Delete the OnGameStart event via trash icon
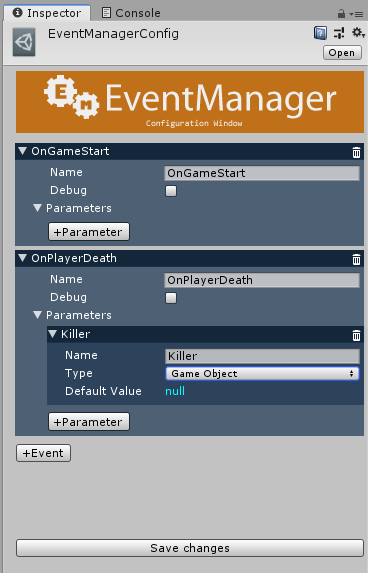The image size is (368, 573). tap(356, 152)
